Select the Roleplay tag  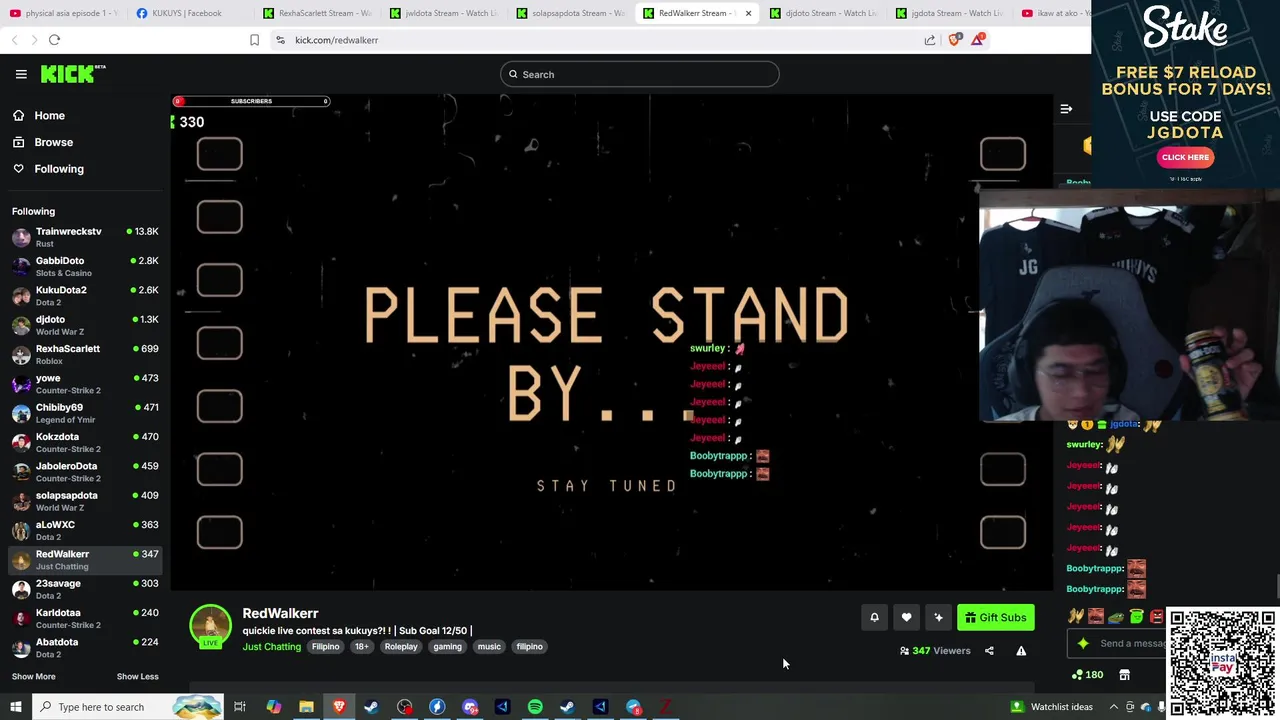tap(401, 647)
